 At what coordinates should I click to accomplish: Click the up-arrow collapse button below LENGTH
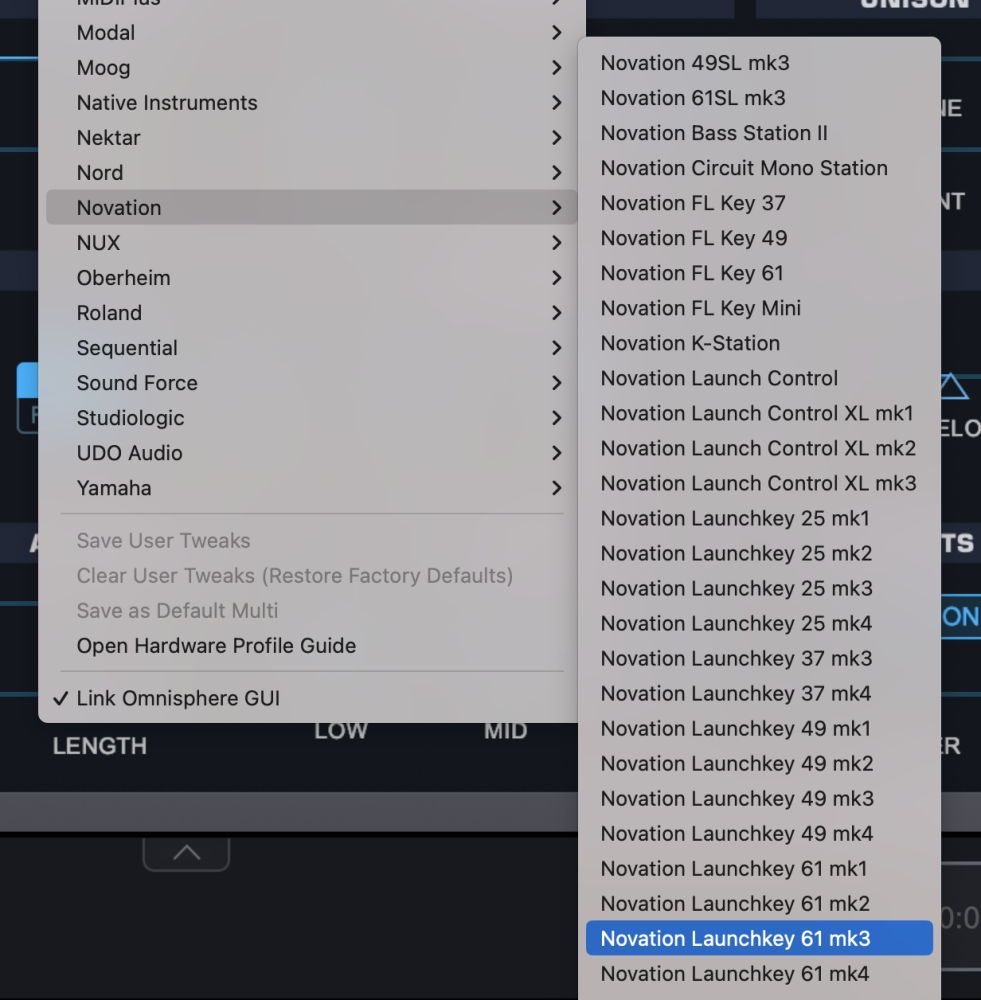tap(186, 853)
